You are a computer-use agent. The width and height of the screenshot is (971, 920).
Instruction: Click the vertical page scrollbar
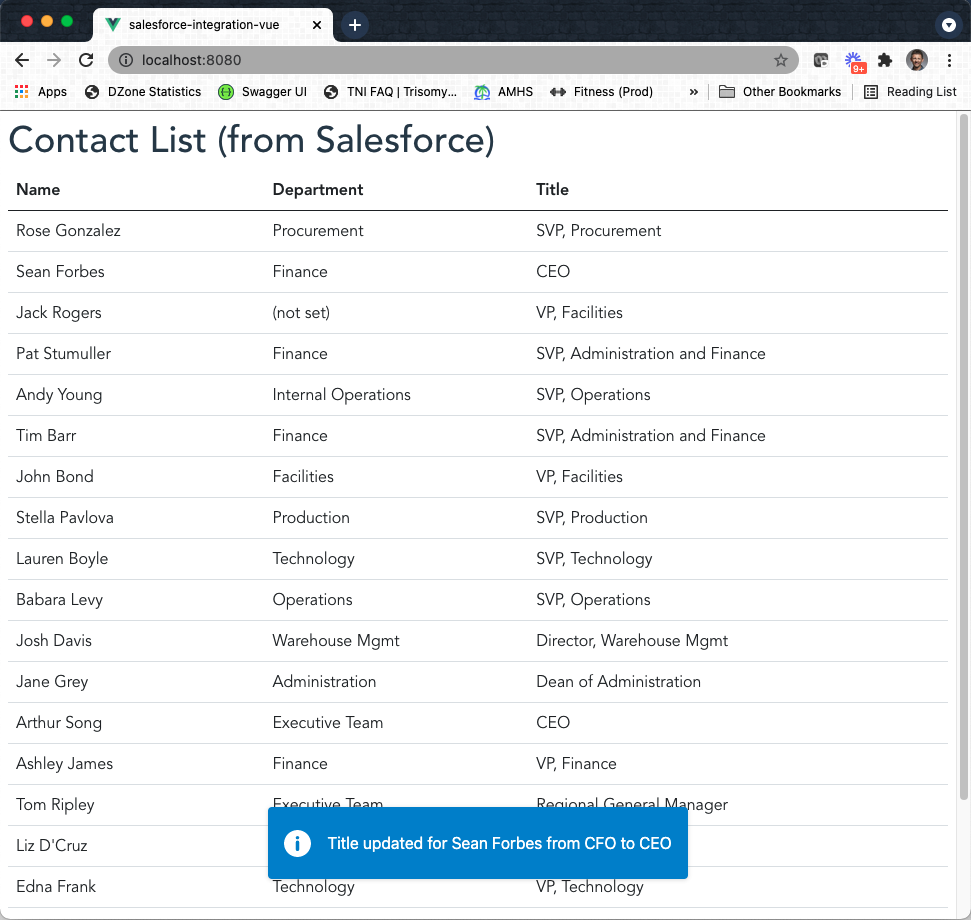(x=964, y=450)
